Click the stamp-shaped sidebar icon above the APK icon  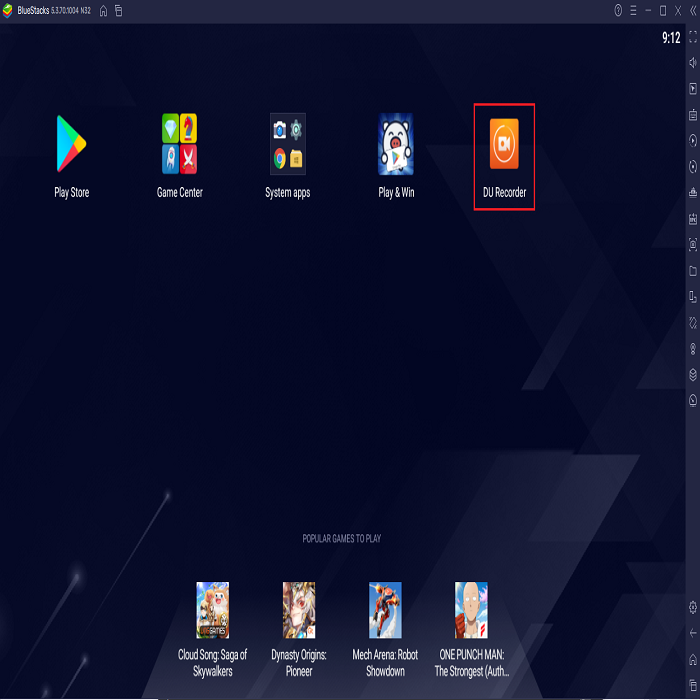point(693,192)
